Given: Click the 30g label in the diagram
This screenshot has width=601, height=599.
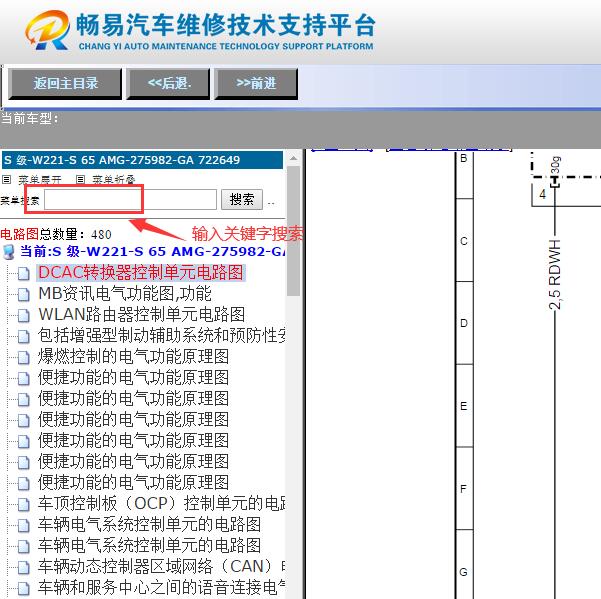Looking at the screenshot, I should pyautogui.click(x=555, y=165).
